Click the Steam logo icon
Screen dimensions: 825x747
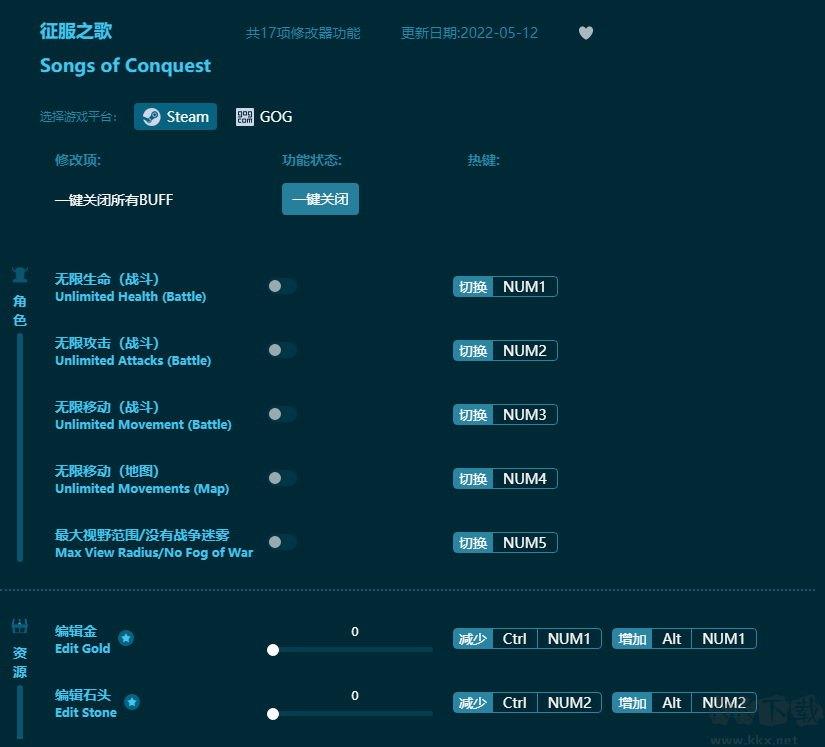[x=152, y=117]
